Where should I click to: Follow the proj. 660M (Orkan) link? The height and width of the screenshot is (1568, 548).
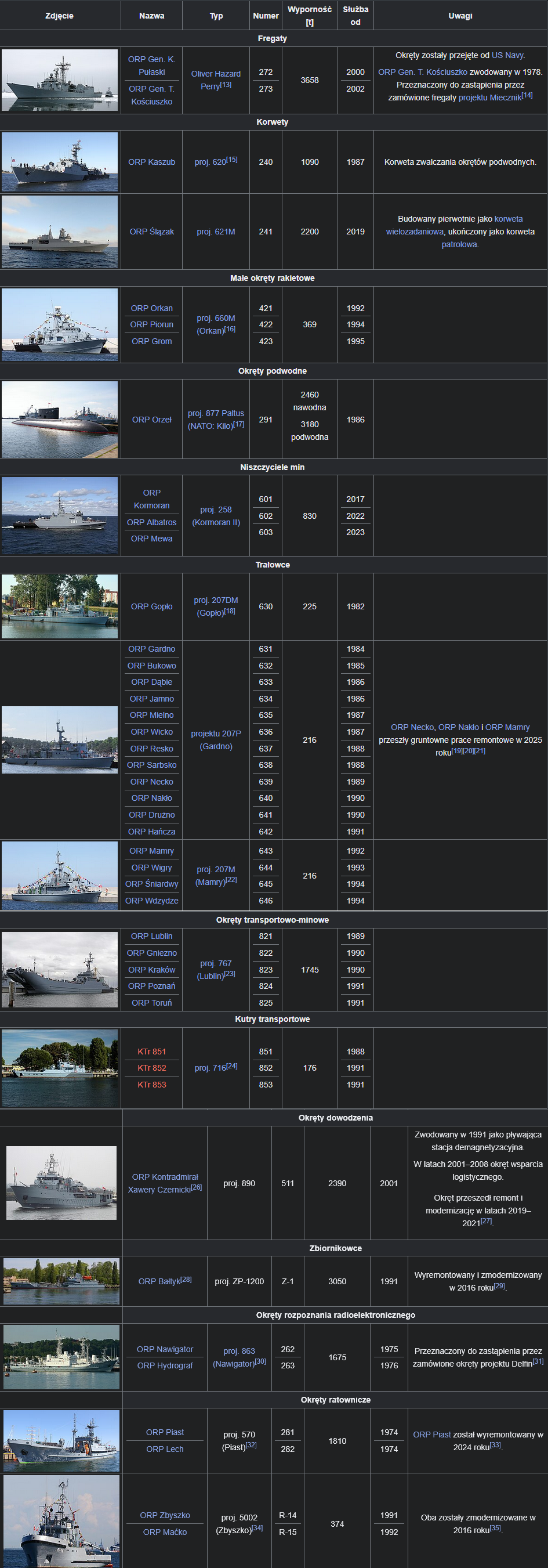tap(216, 324)
